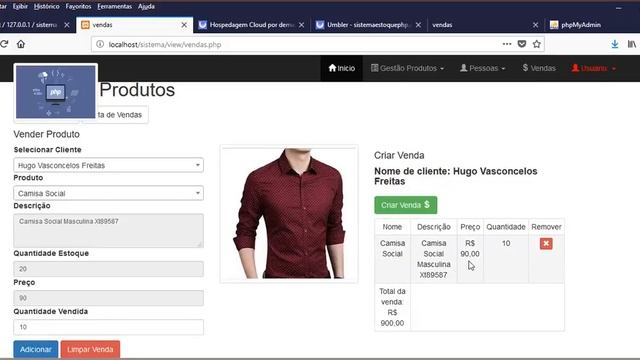Open Vendas page from navbar
The height and width of the screenshot is (360, 640).
[539, 68]
